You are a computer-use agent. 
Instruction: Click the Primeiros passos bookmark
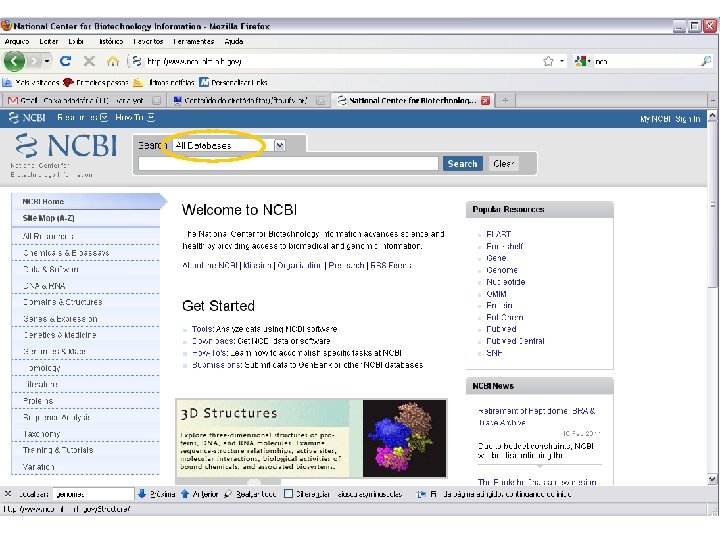96,83
